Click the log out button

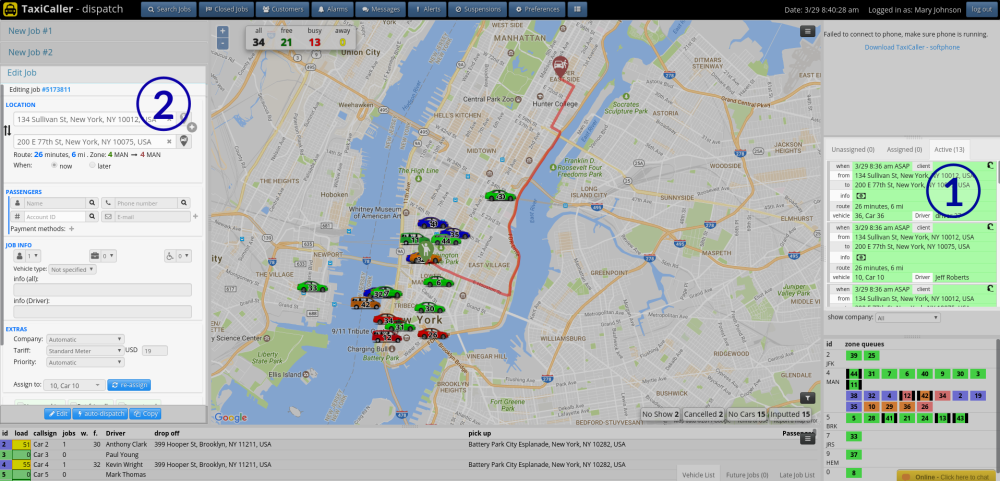pyautogui.click(x=980, y=10)
